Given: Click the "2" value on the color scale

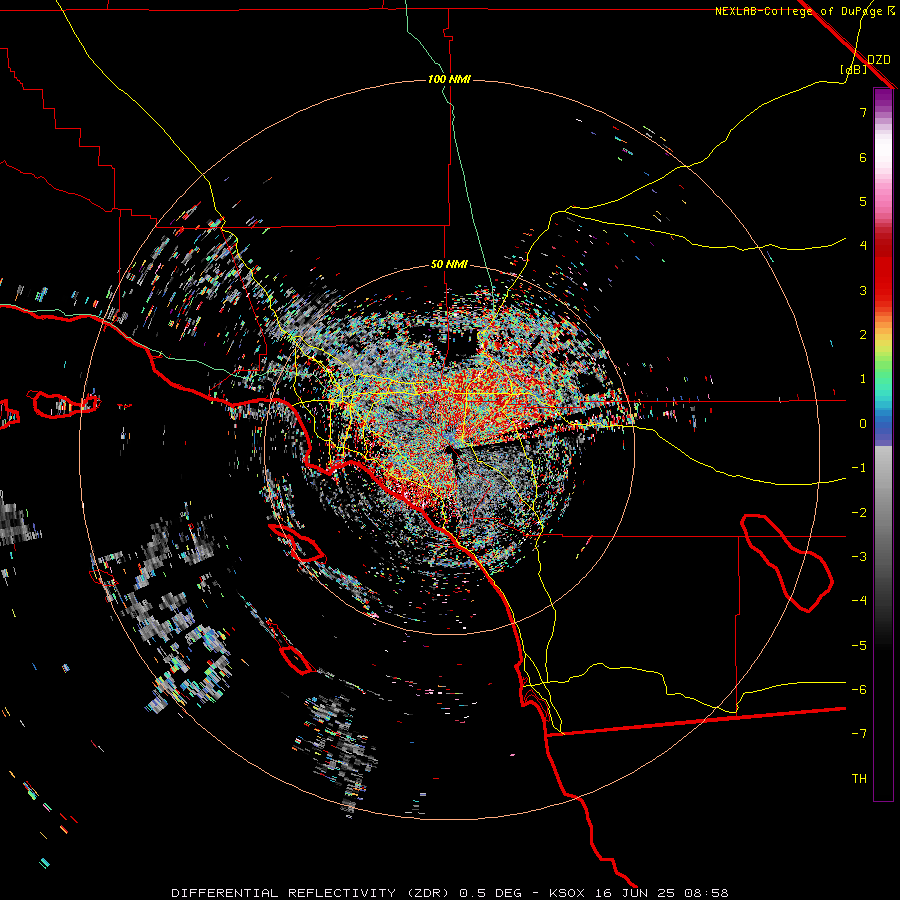Looking at the screenshot, I should [x=863, y=335].
